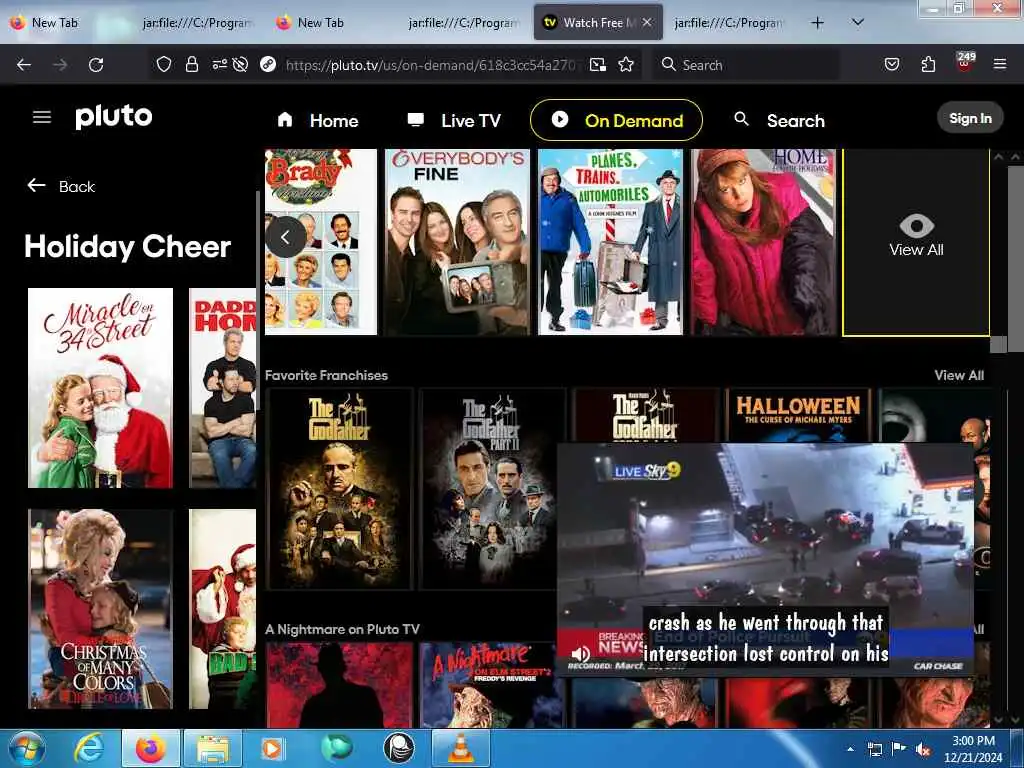This screenshot has height=768, width=1024.
Task: Click the autoplay blocked icon
Action: click(x=240, y=64)
